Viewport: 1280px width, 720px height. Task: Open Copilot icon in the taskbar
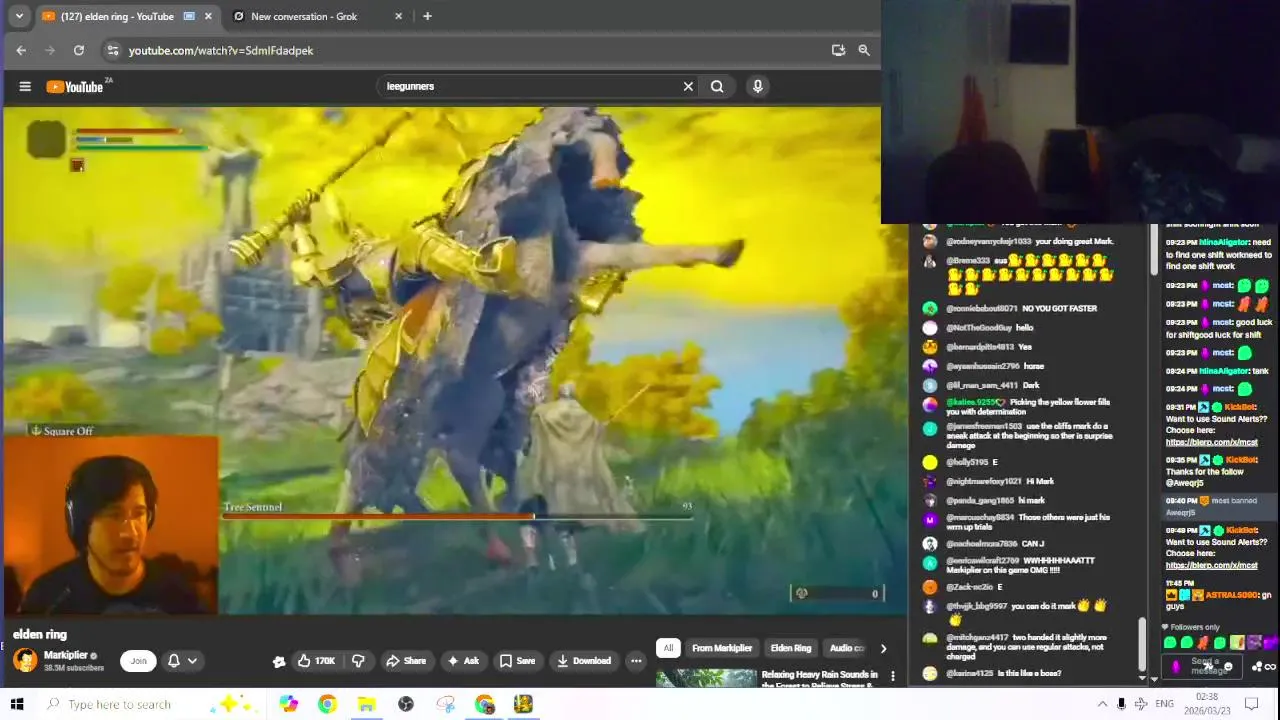click(x=288, y=704)
